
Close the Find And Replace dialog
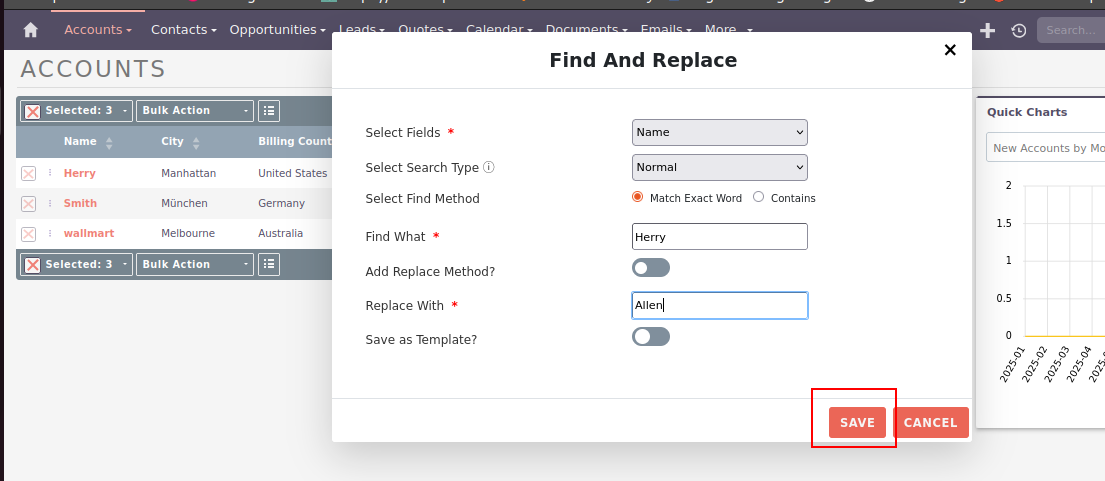pyautogui.click(x=950, y=50)
